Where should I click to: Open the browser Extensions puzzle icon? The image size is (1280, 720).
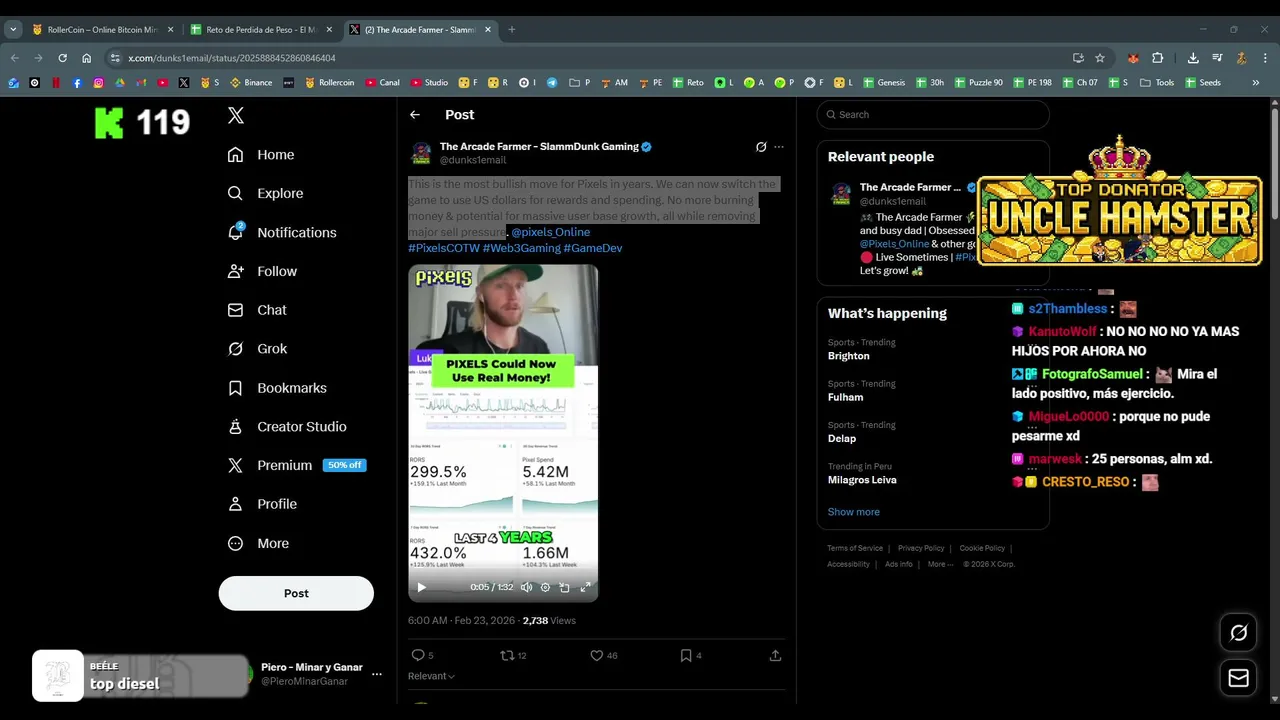(1158, 58)
